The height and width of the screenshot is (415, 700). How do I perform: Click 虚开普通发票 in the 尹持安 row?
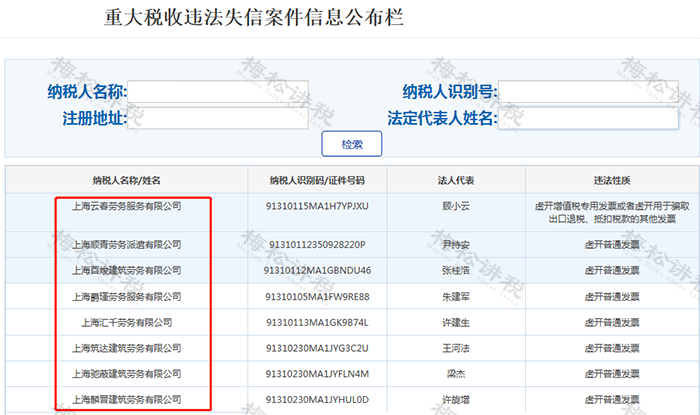click(x=612, y=245)
